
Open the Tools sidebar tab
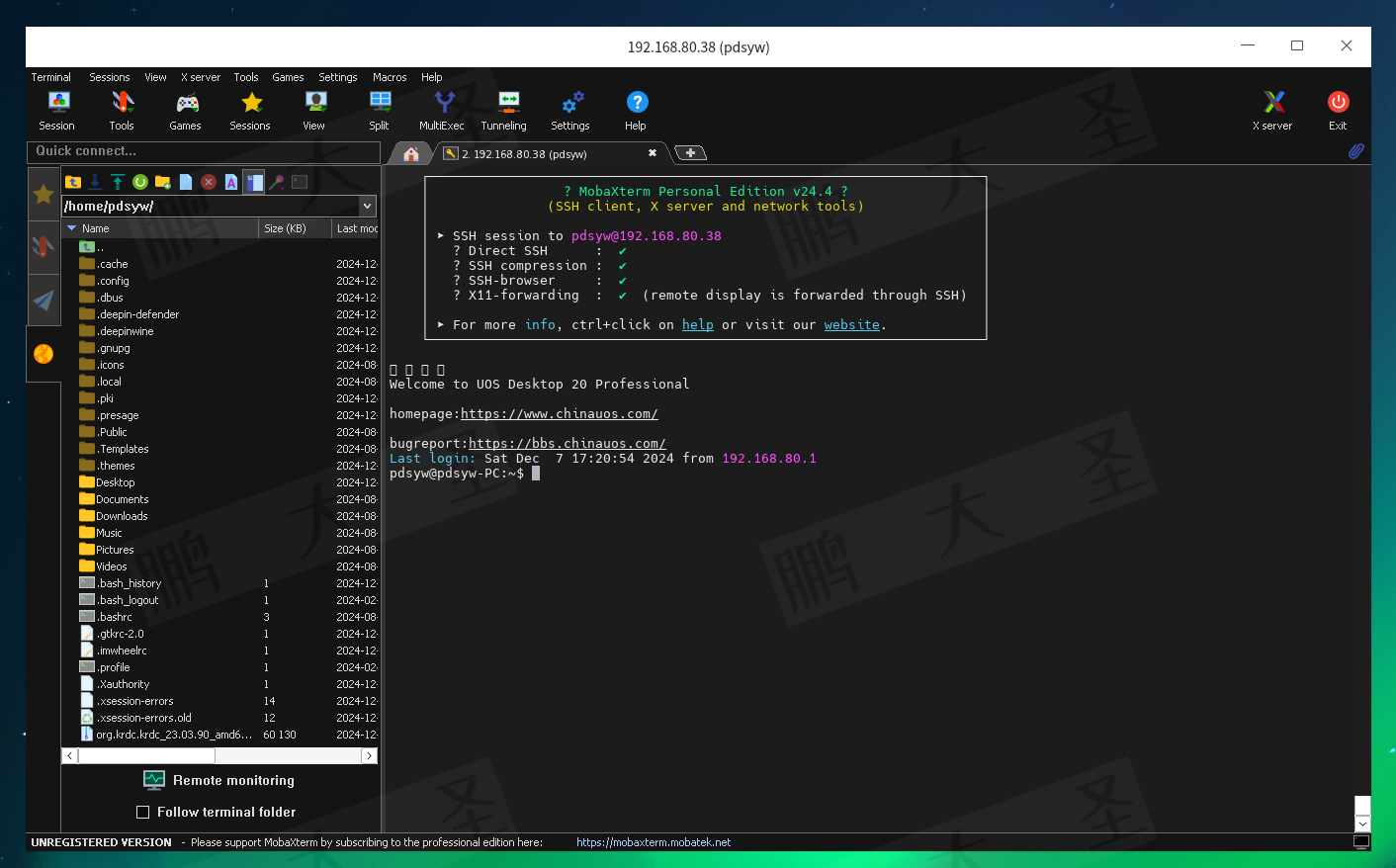click(x=44, y=246)
